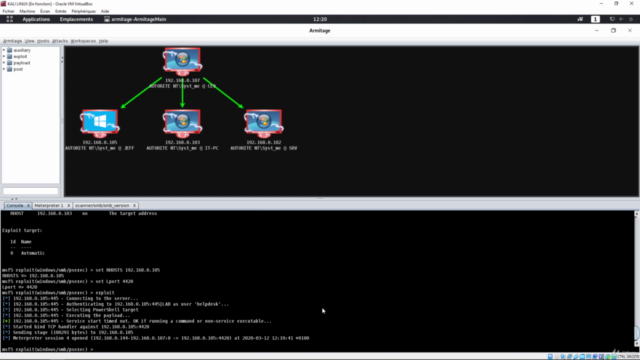Click the workspace indicator showing 1
The height and width of the screenshot is (360, 640).
click(x=596, y=19)
